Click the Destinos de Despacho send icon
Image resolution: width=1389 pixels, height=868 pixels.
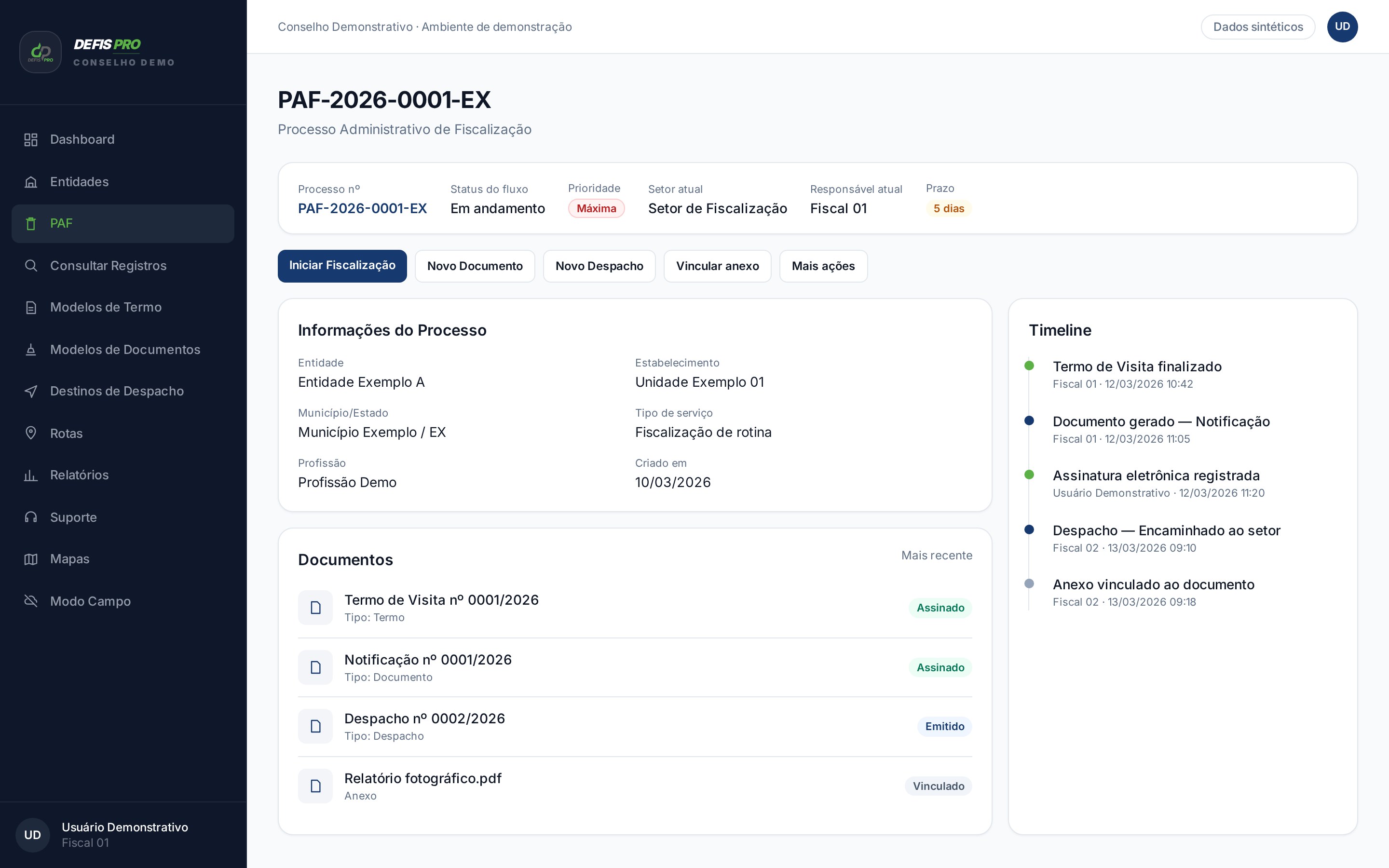point(31,392)
